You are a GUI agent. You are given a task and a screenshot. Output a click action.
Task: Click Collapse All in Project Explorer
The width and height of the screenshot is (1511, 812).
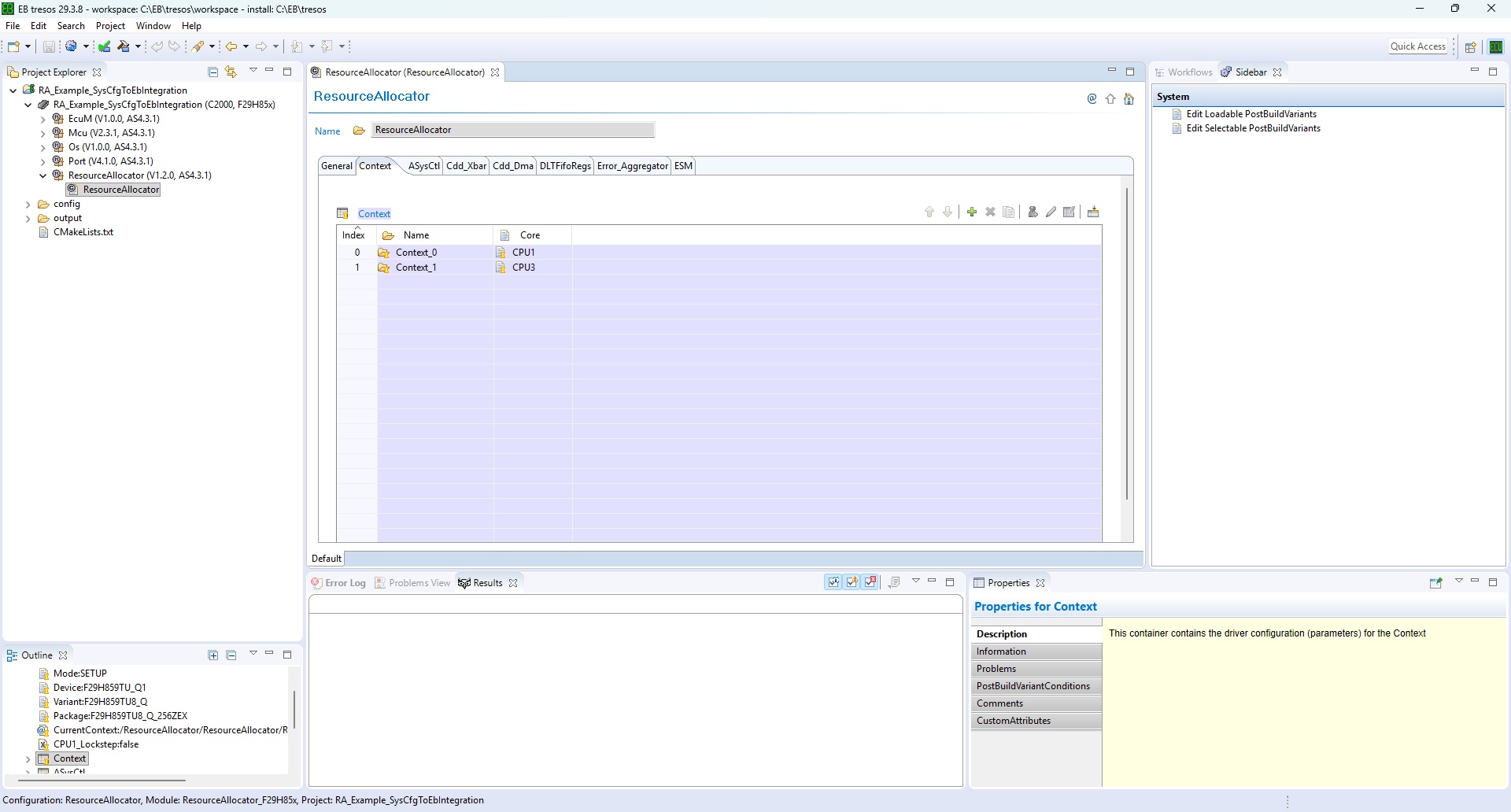212,72
